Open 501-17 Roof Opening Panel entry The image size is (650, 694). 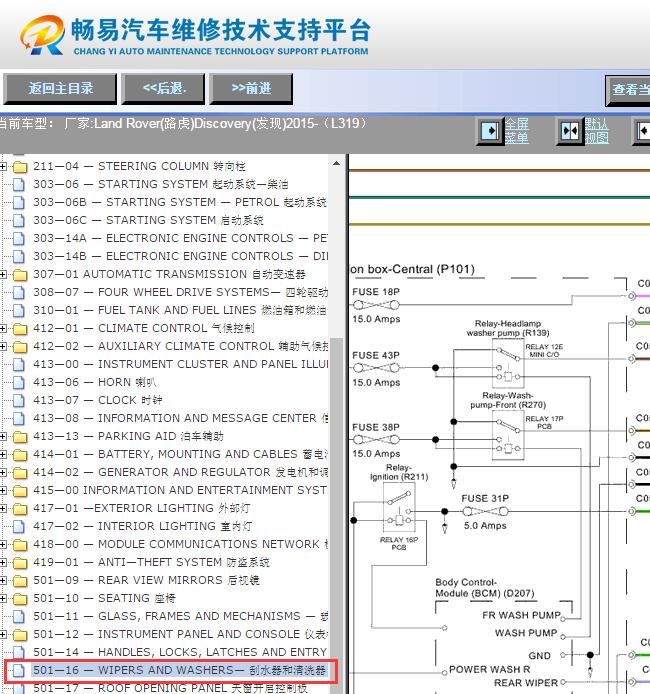(x=170, y=688)
